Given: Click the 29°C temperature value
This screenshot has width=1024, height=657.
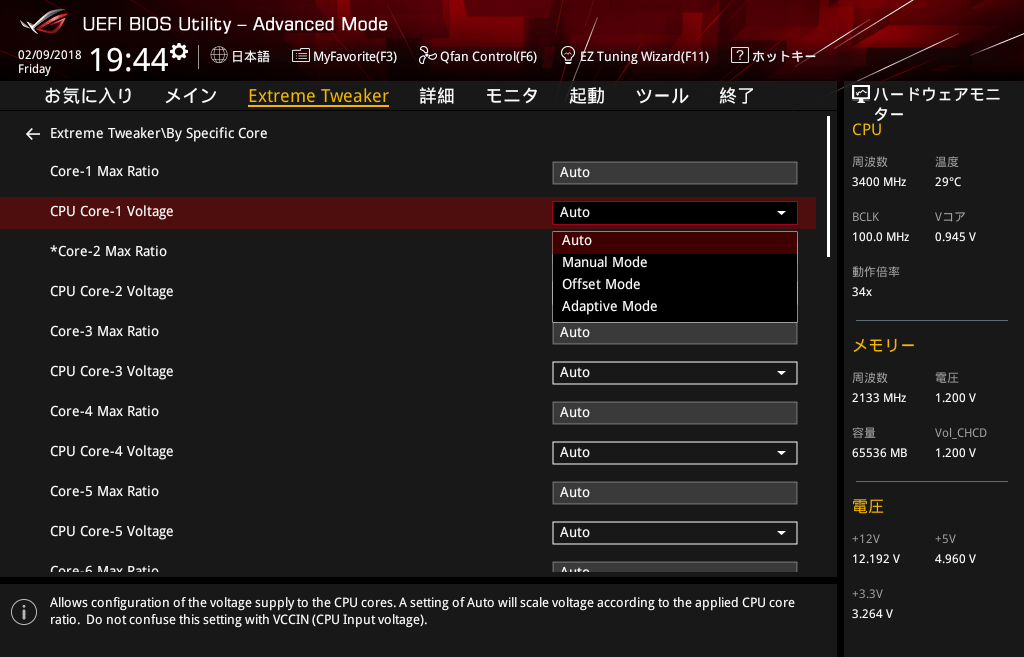Looking at the screenshot, I should click(948, 182).
